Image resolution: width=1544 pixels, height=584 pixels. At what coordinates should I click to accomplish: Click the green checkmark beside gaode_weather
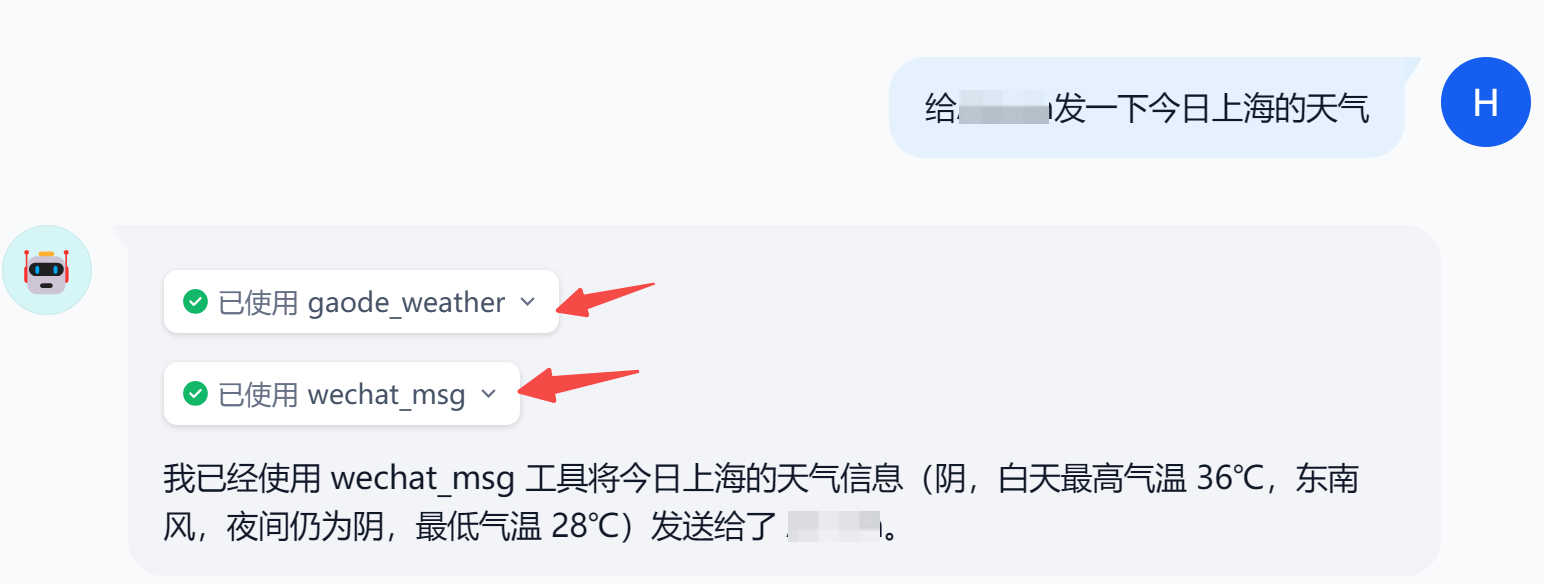195,302
